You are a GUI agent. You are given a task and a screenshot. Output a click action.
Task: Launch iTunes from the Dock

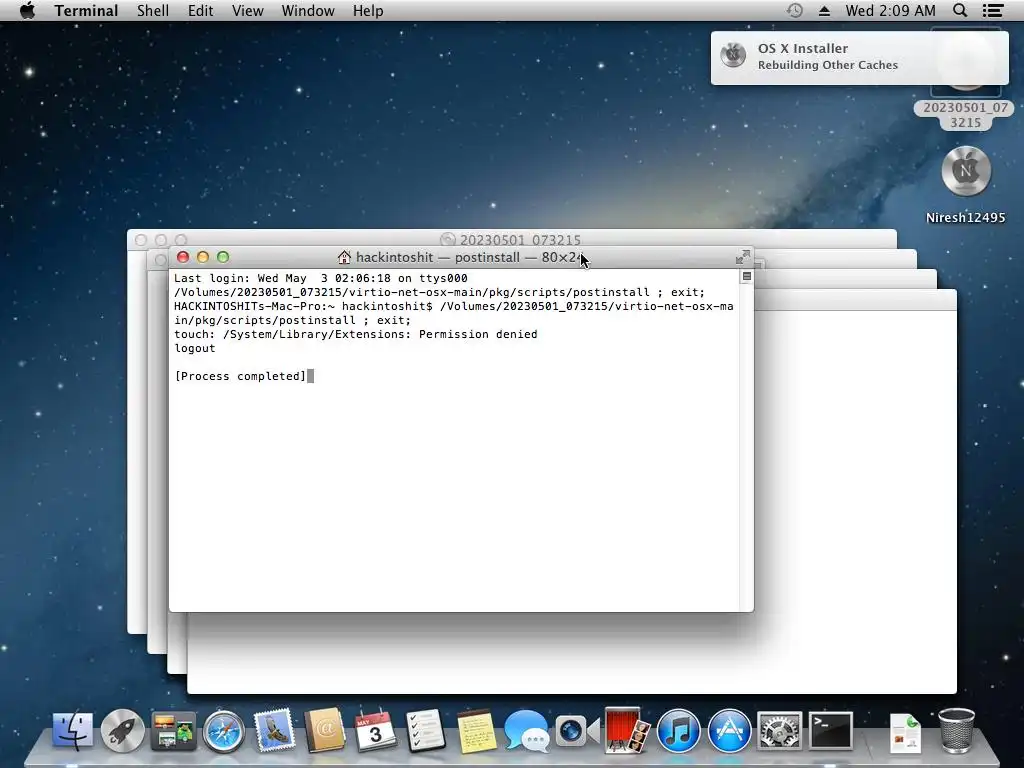[679, 730]
